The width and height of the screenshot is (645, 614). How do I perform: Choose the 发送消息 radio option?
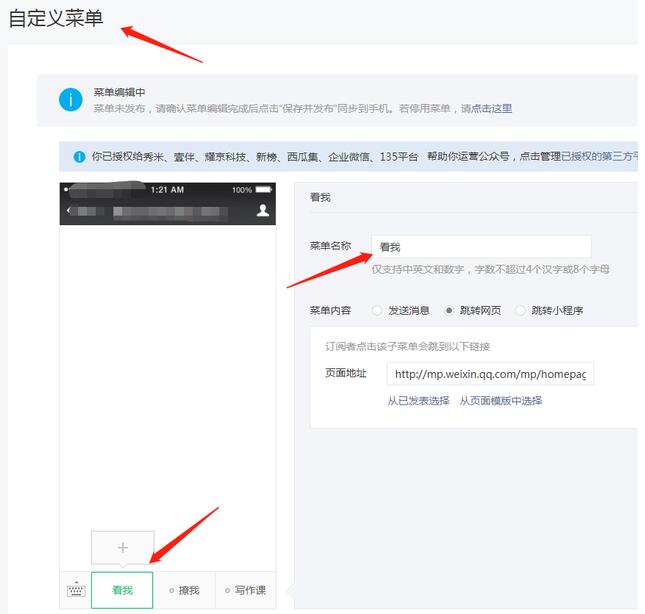coord(377,310)
